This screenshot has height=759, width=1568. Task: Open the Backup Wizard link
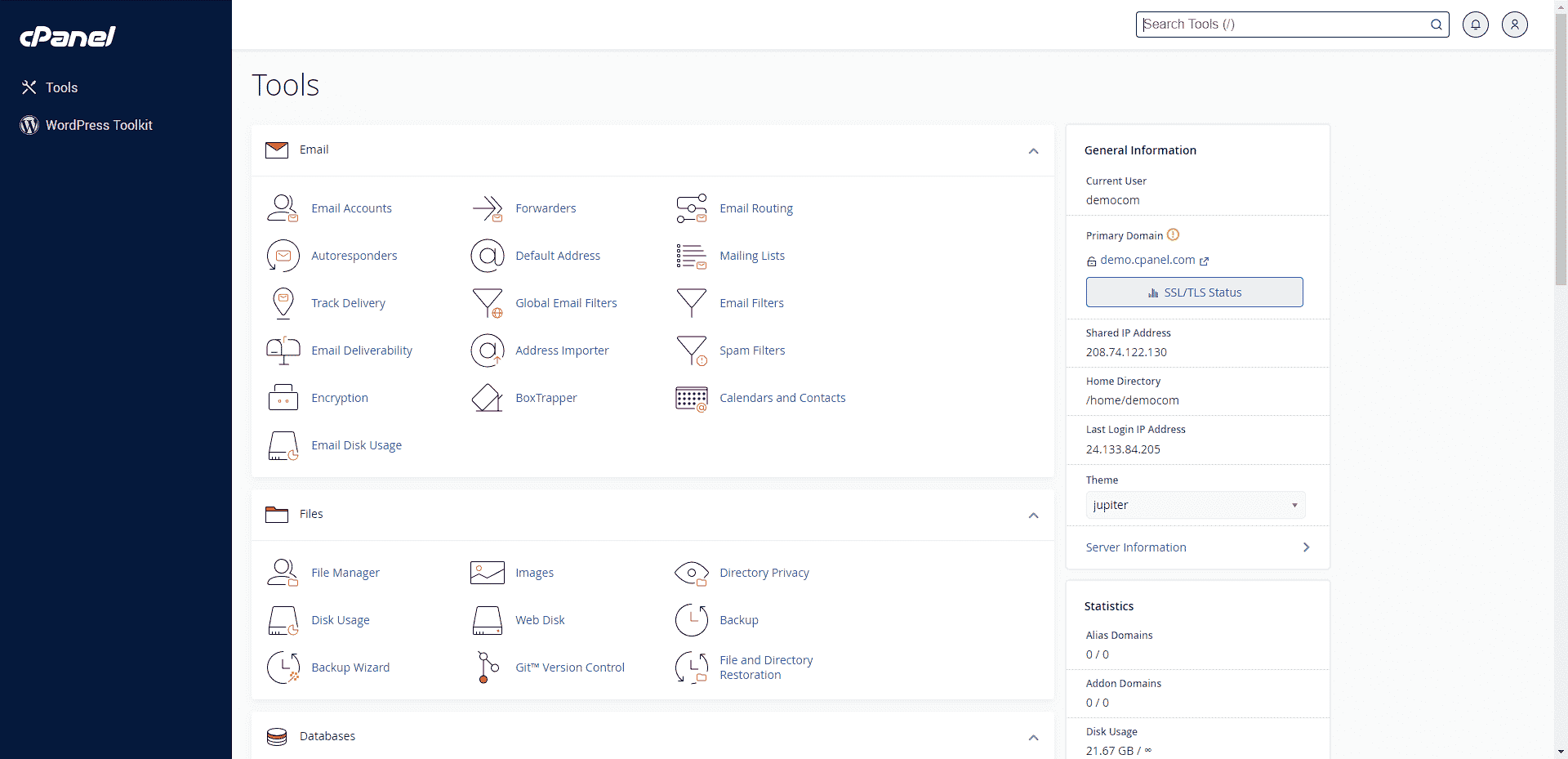click(350, 667)
